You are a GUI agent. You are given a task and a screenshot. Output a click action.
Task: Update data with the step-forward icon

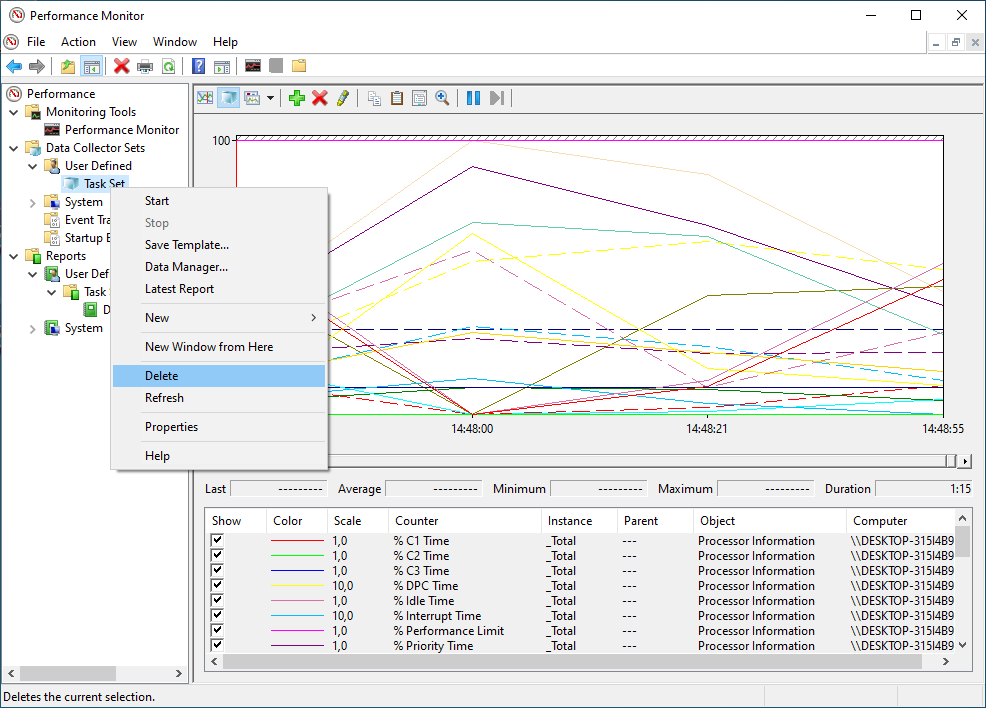pos(496,97)
